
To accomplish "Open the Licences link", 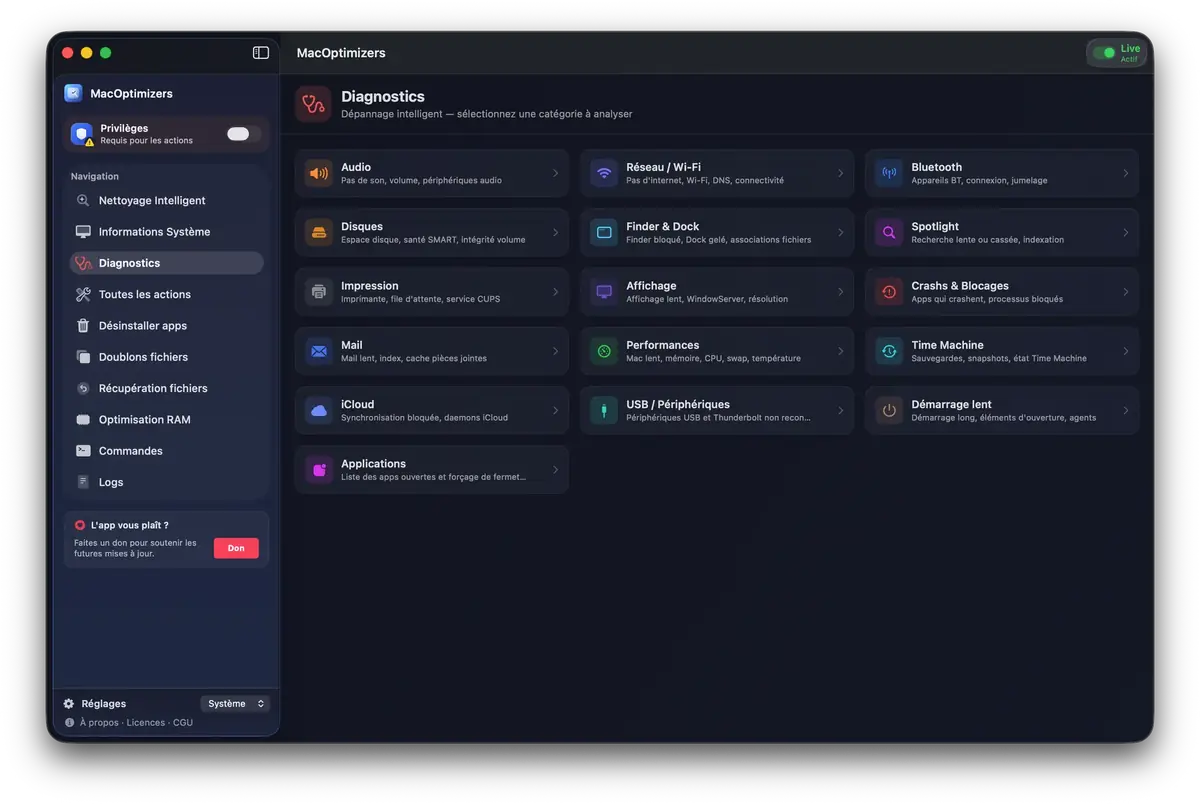I will click(146, 721).
